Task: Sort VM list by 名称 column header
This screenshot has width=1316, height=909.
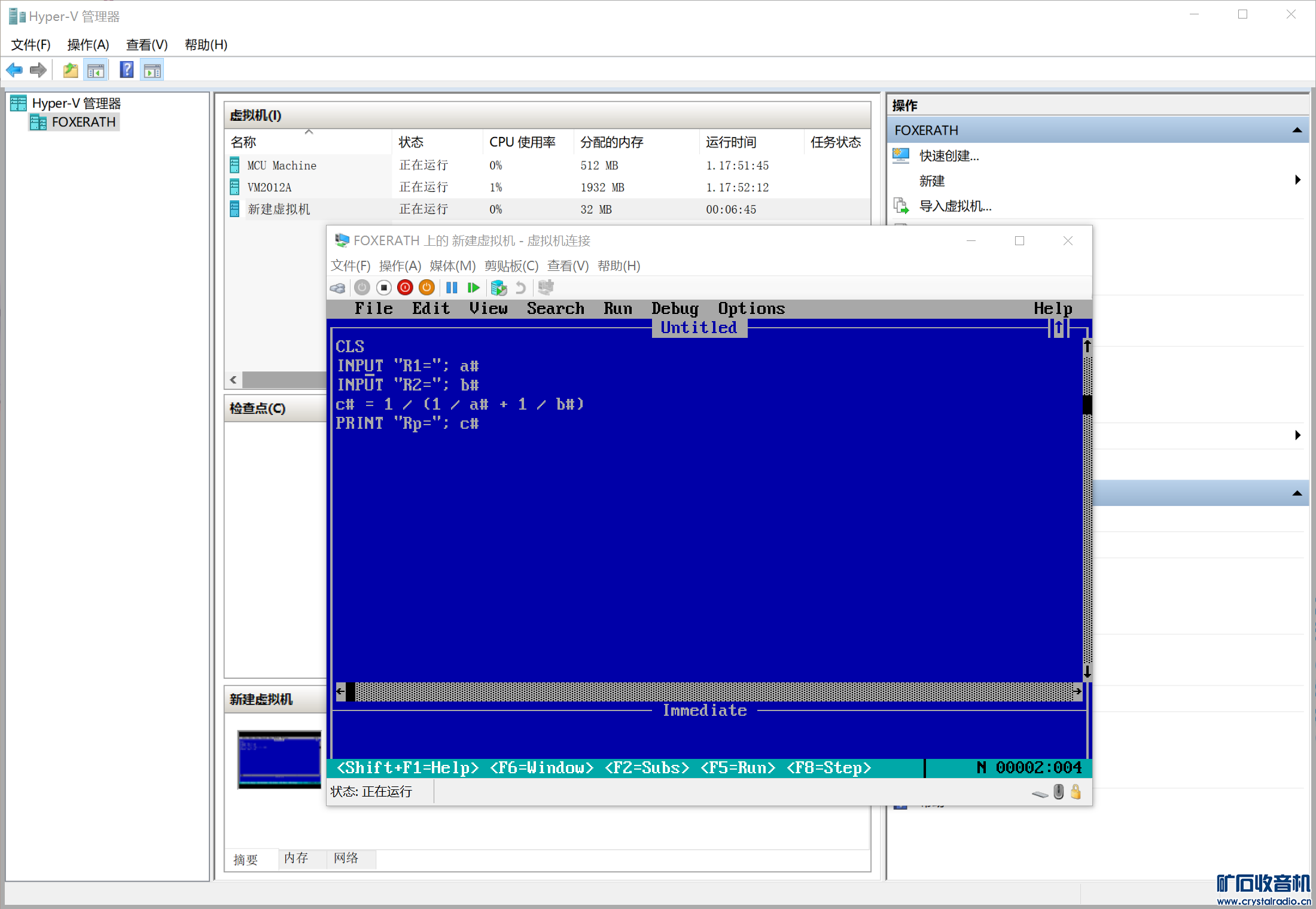Action: tap(243, 142)
